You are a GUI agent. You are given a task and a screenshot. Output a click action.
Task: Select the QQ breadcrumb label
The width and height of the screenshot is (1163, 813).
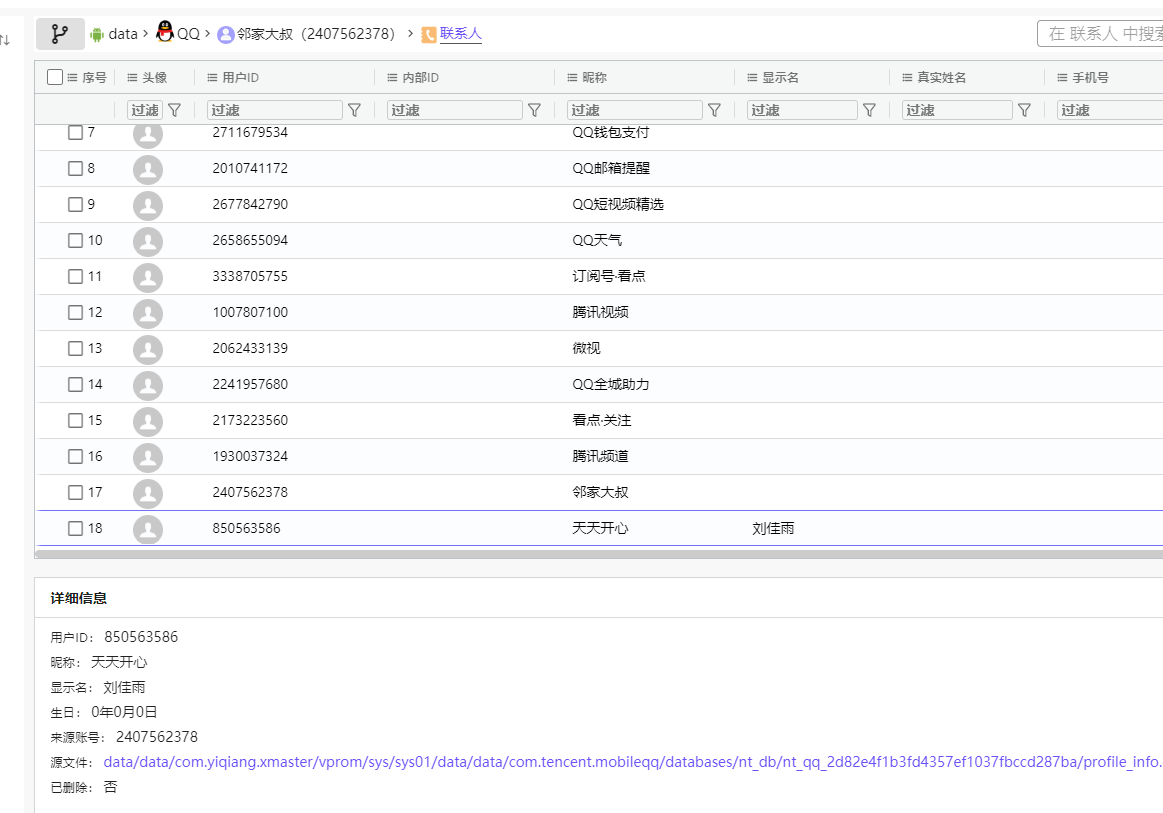188,34
